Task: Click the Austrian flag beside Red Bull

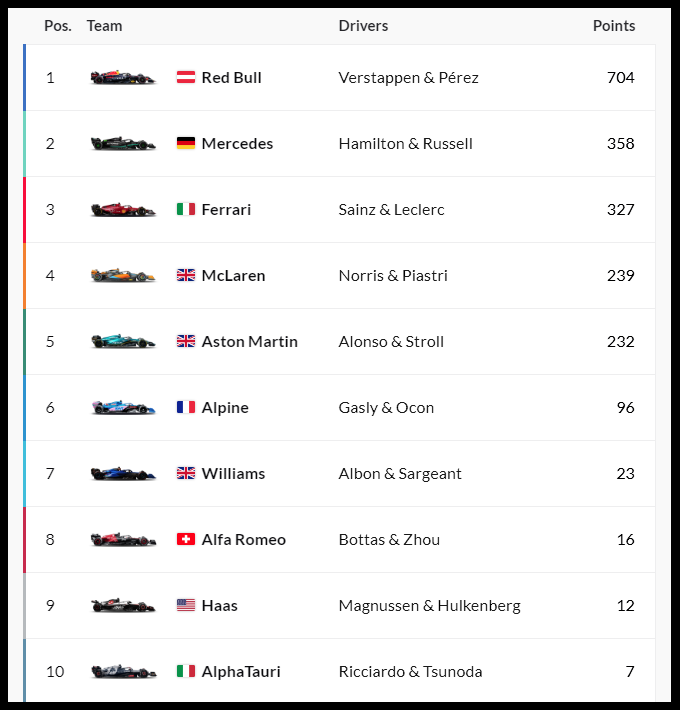Action: point(186,77)
